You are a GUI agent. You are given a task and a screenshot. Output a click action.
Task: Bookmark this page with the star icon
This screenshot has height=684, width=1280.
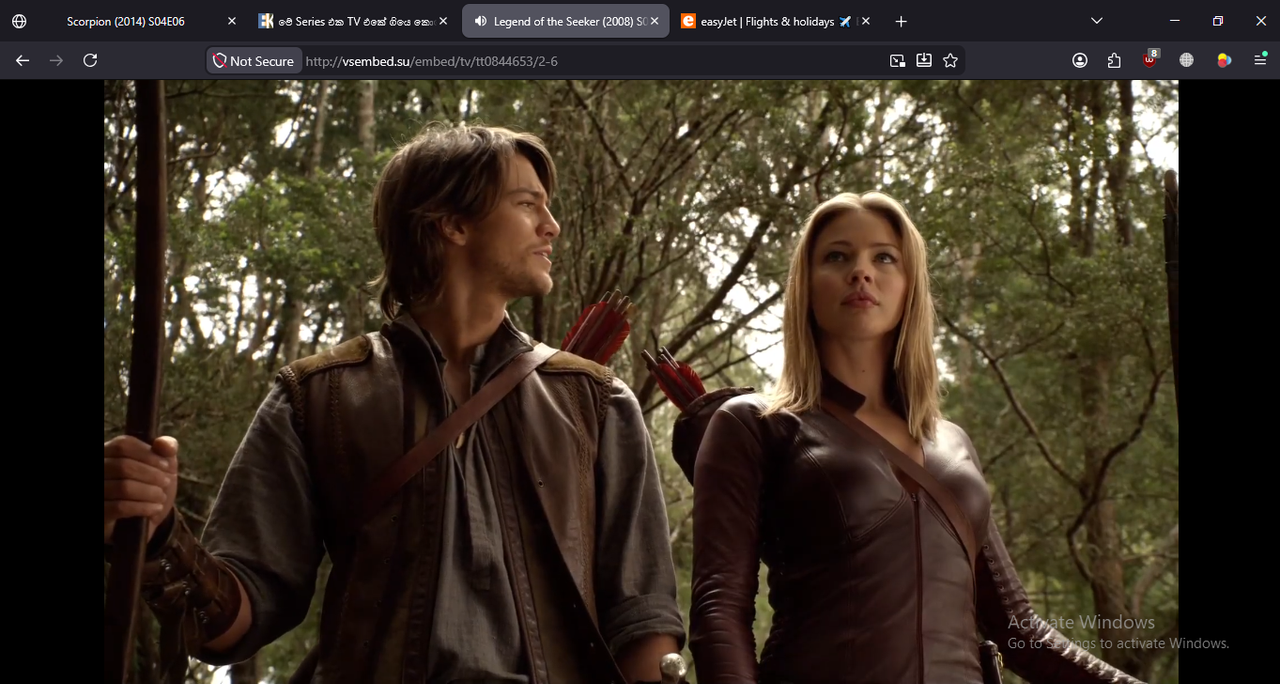click(950, 61)
